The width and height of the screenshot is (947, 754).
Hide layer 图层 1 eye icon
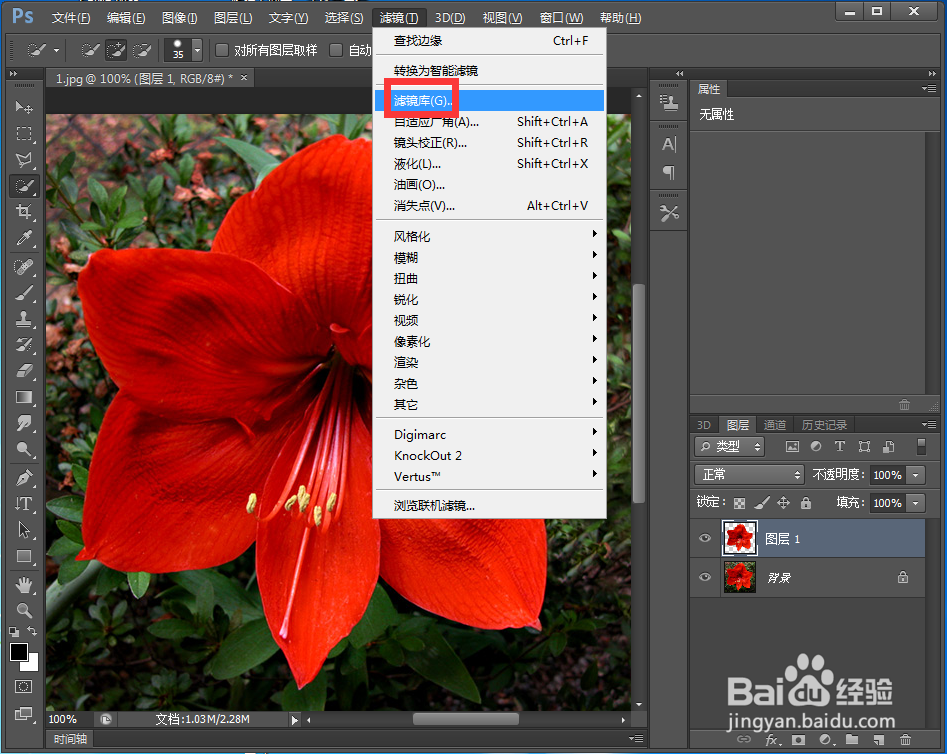click(704, 538)
